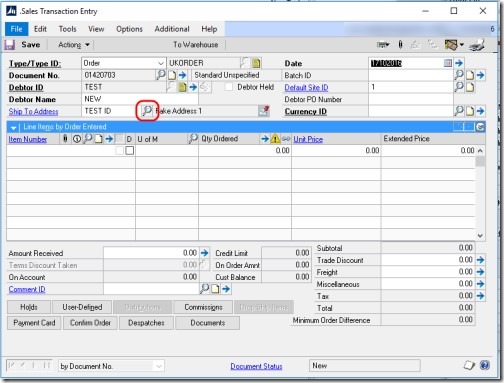Screen dimensions: 504x383
Task: Open the File menu
Action: (x=16, y=29)
